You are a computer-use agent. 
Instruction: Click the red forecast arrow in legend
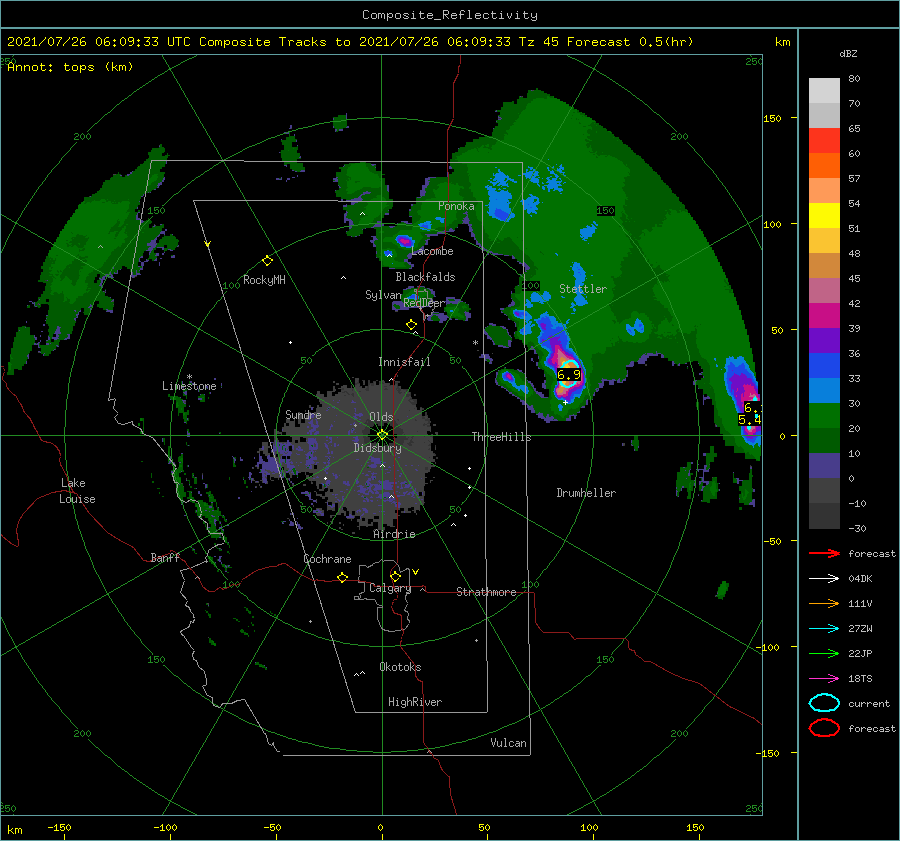[824, 553]
